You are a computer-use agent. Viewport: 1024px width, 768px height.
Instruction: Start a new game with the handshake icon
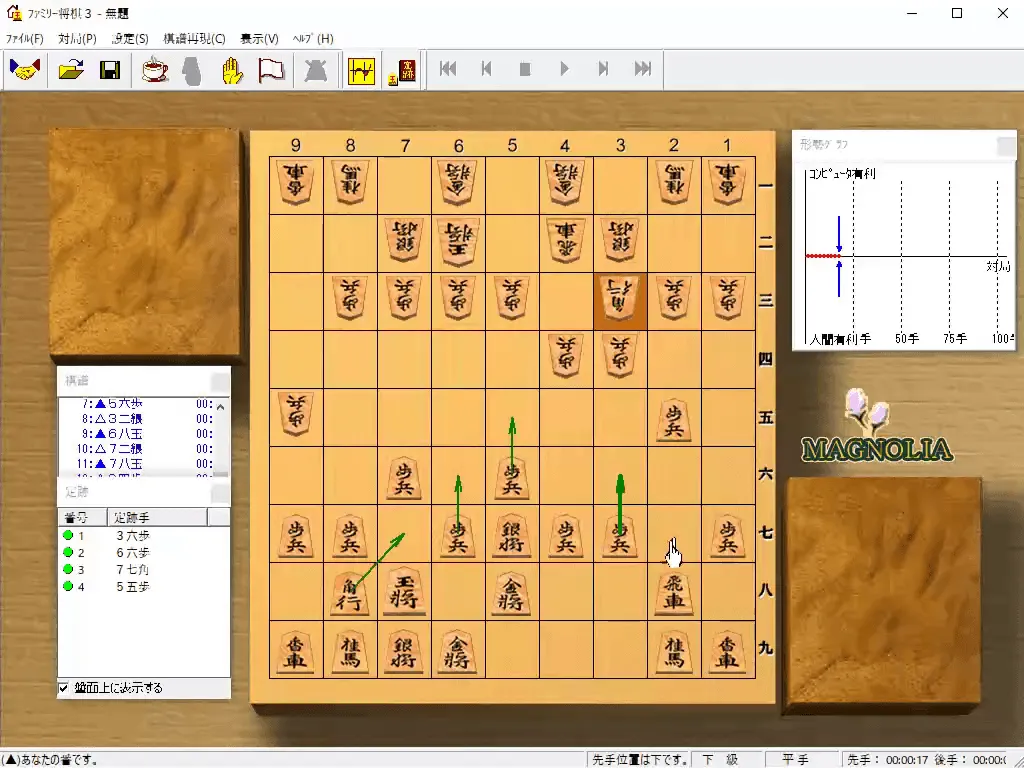tap(24, 69)
